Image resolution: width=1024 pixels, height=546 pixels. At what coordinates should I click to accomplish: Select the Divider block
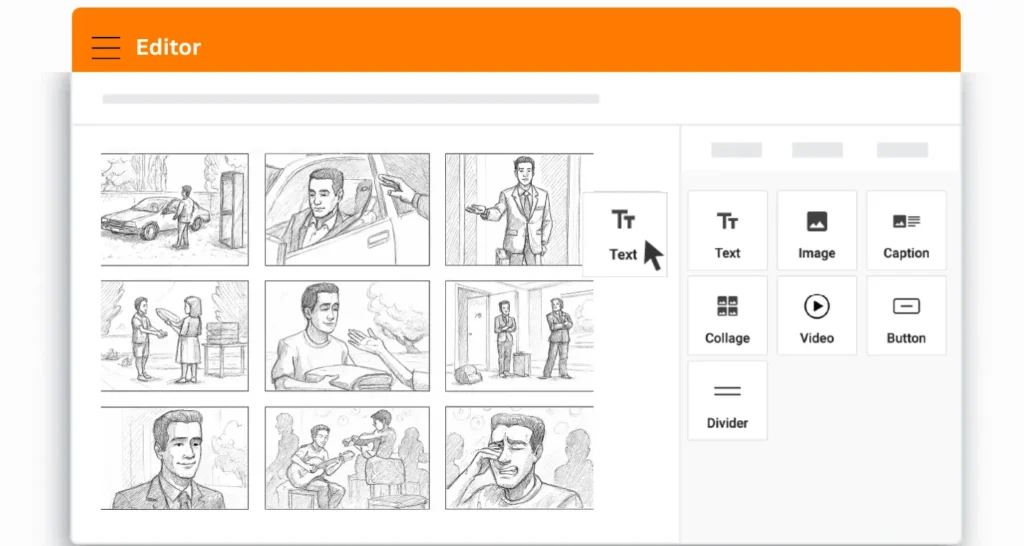point(727,400)
